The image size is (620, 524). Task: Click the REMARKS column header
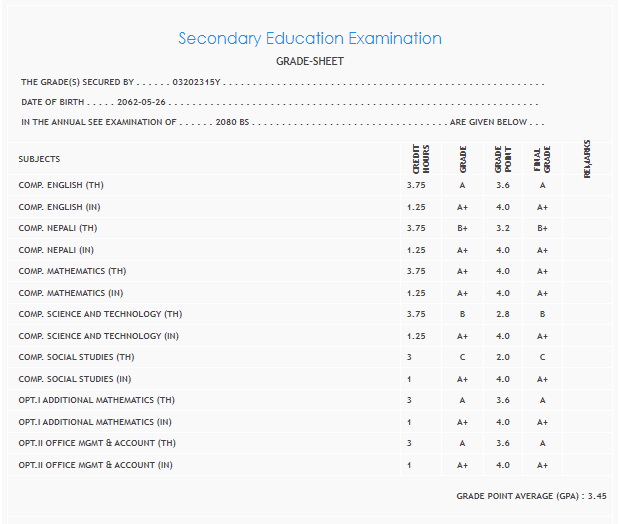tap(586, 159)
